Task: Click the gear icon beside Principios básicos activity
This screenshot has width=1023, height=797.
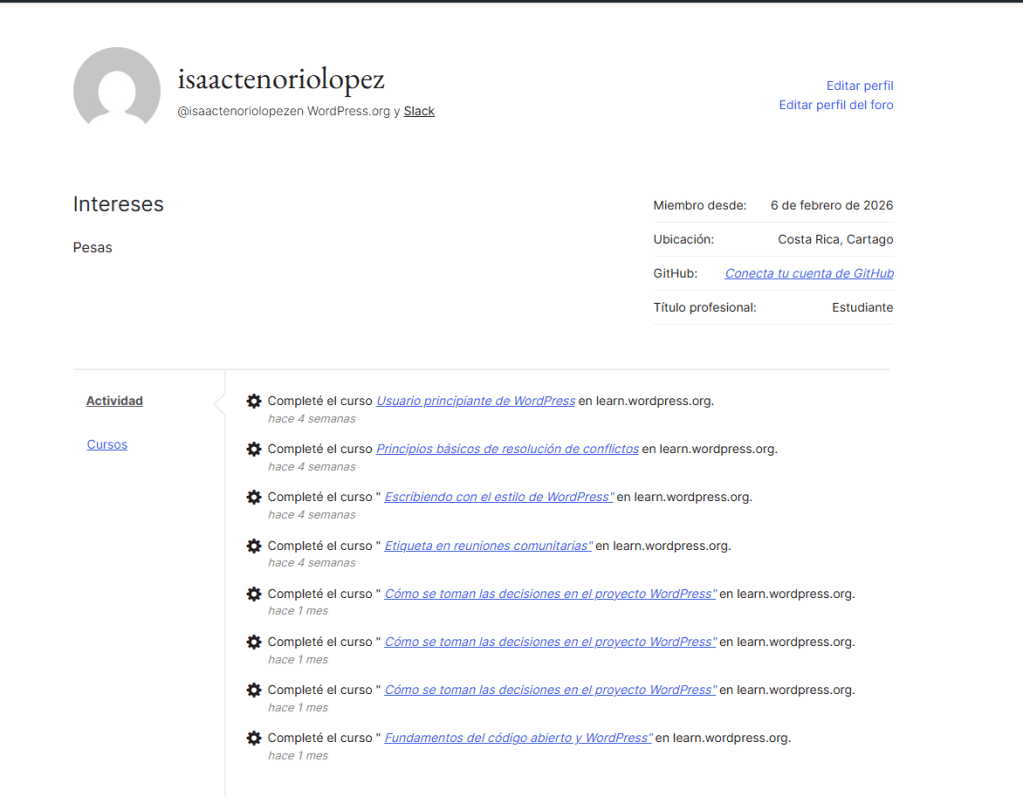Action: [x=254, y=449]
